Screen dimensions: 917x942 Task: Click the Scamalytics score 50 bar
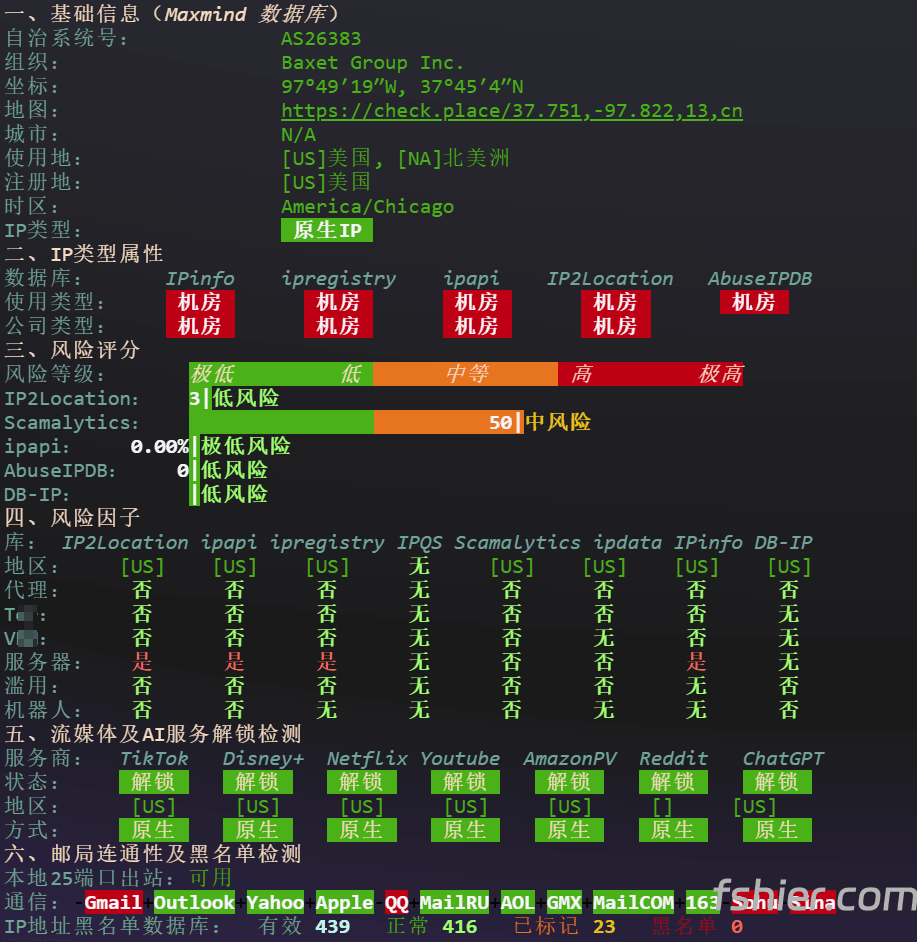[x=356, y=422]
